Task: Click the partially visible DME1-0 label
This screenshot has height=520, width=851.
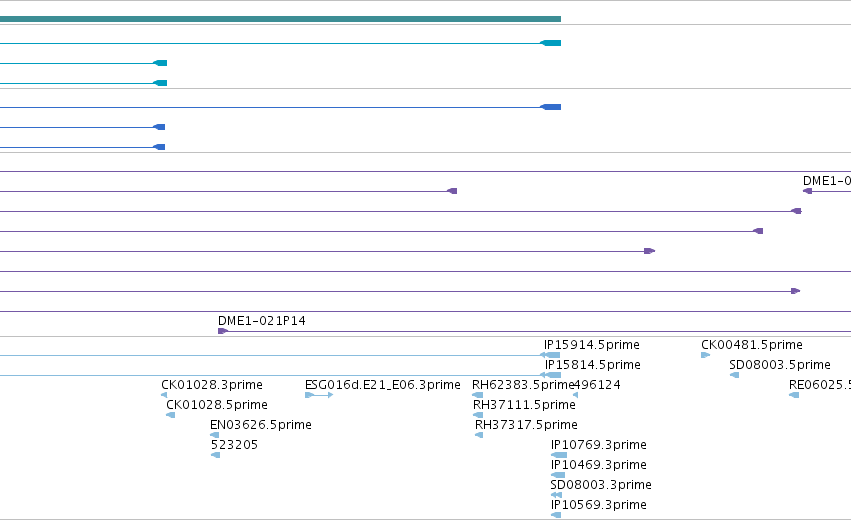Action: (827, 181)
